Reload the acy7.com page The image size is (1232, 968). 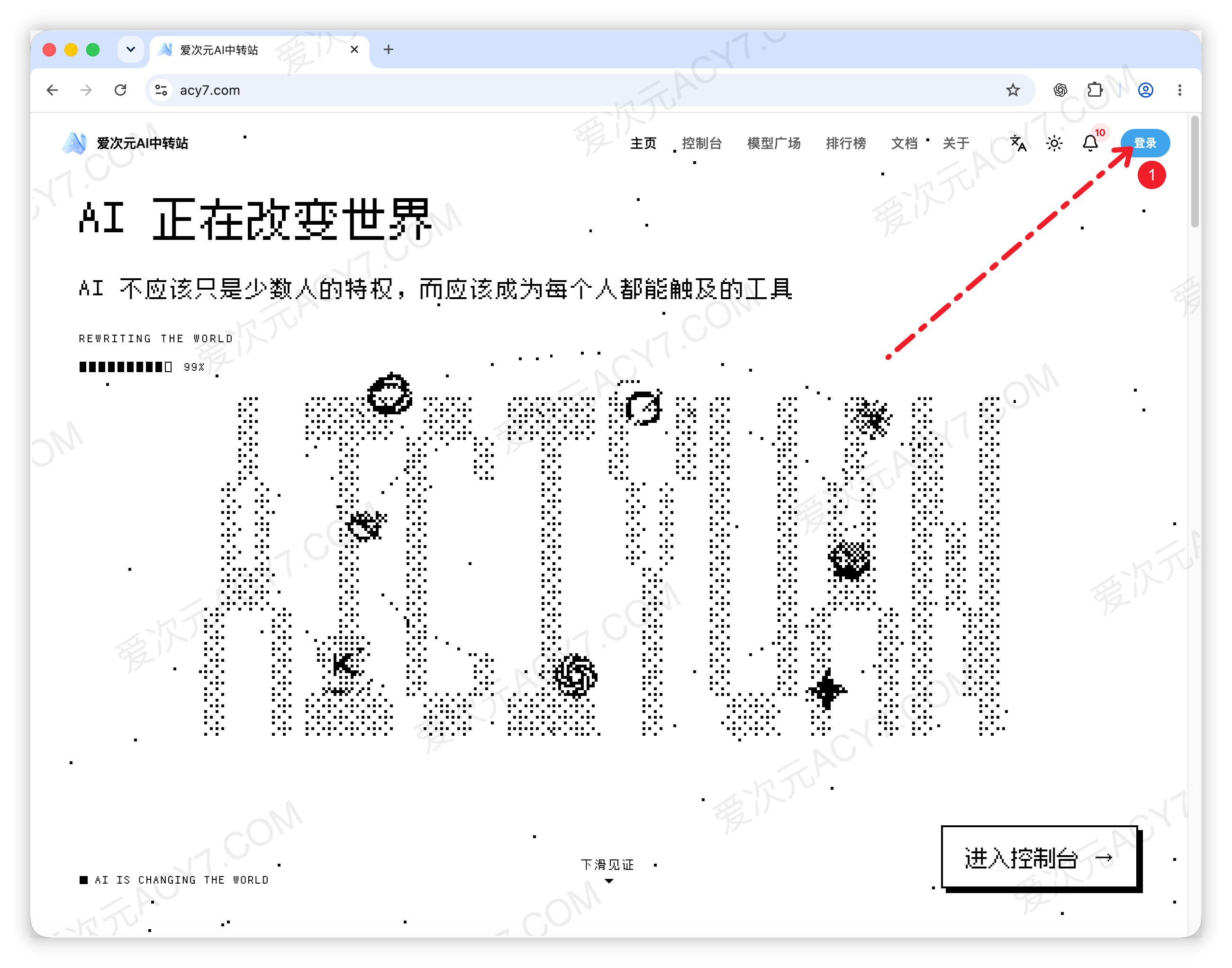[x=120, y=90]
